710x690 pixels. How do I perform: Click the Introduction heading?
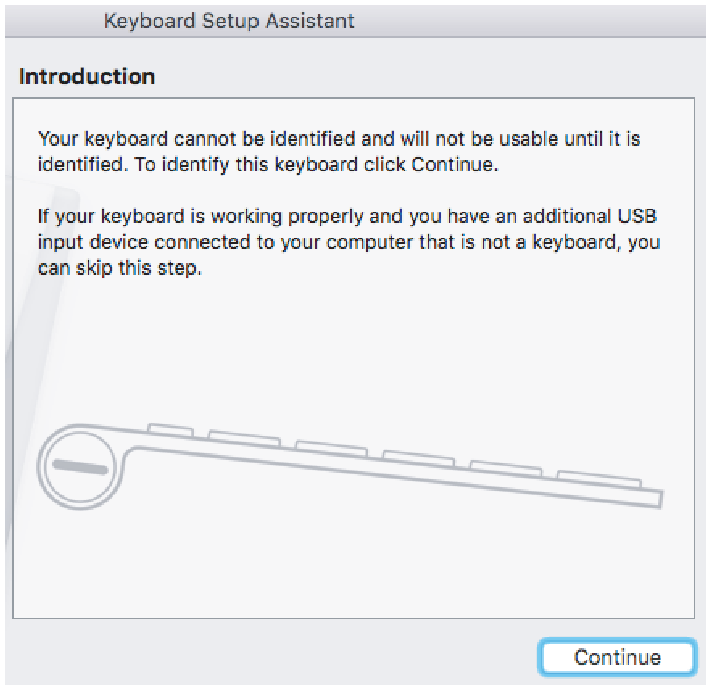coord(87,76)
